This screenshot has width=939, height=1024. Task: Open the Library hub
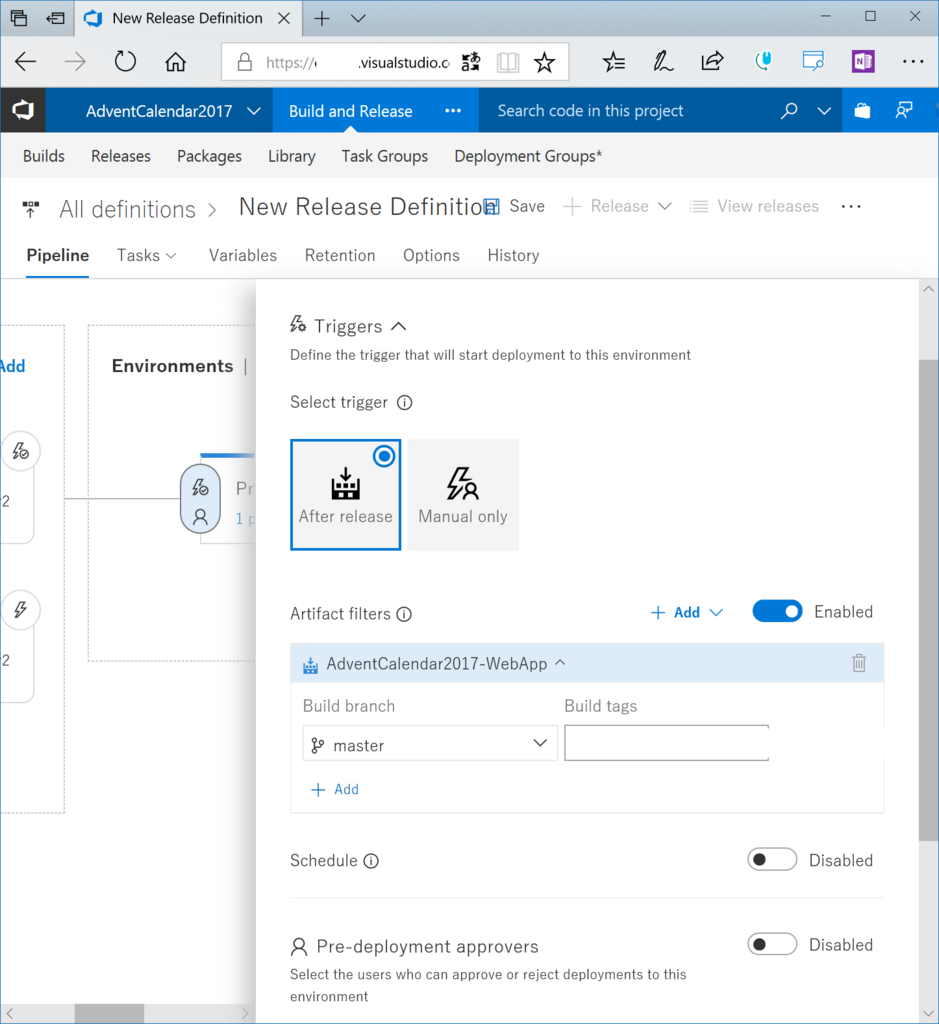(291, 156)
